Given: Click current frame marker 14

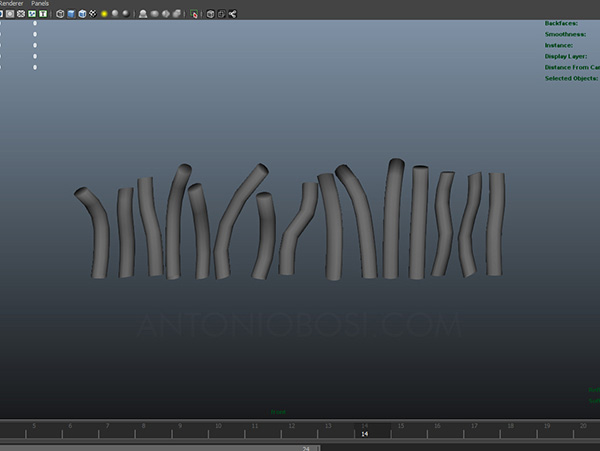Looking at the screenshot, I should [x=364, y=434].
